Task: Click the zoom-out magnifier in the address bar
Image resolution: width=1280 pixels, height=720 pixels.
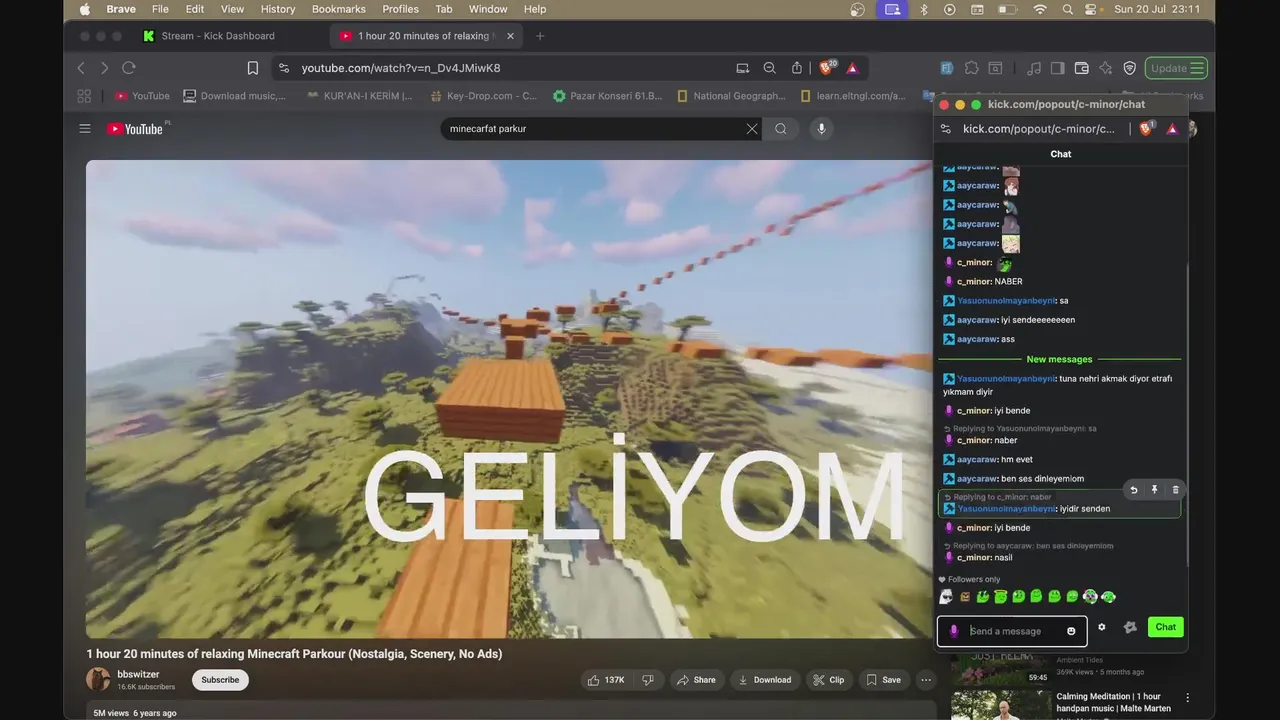Action: click(x=769, y=68)
